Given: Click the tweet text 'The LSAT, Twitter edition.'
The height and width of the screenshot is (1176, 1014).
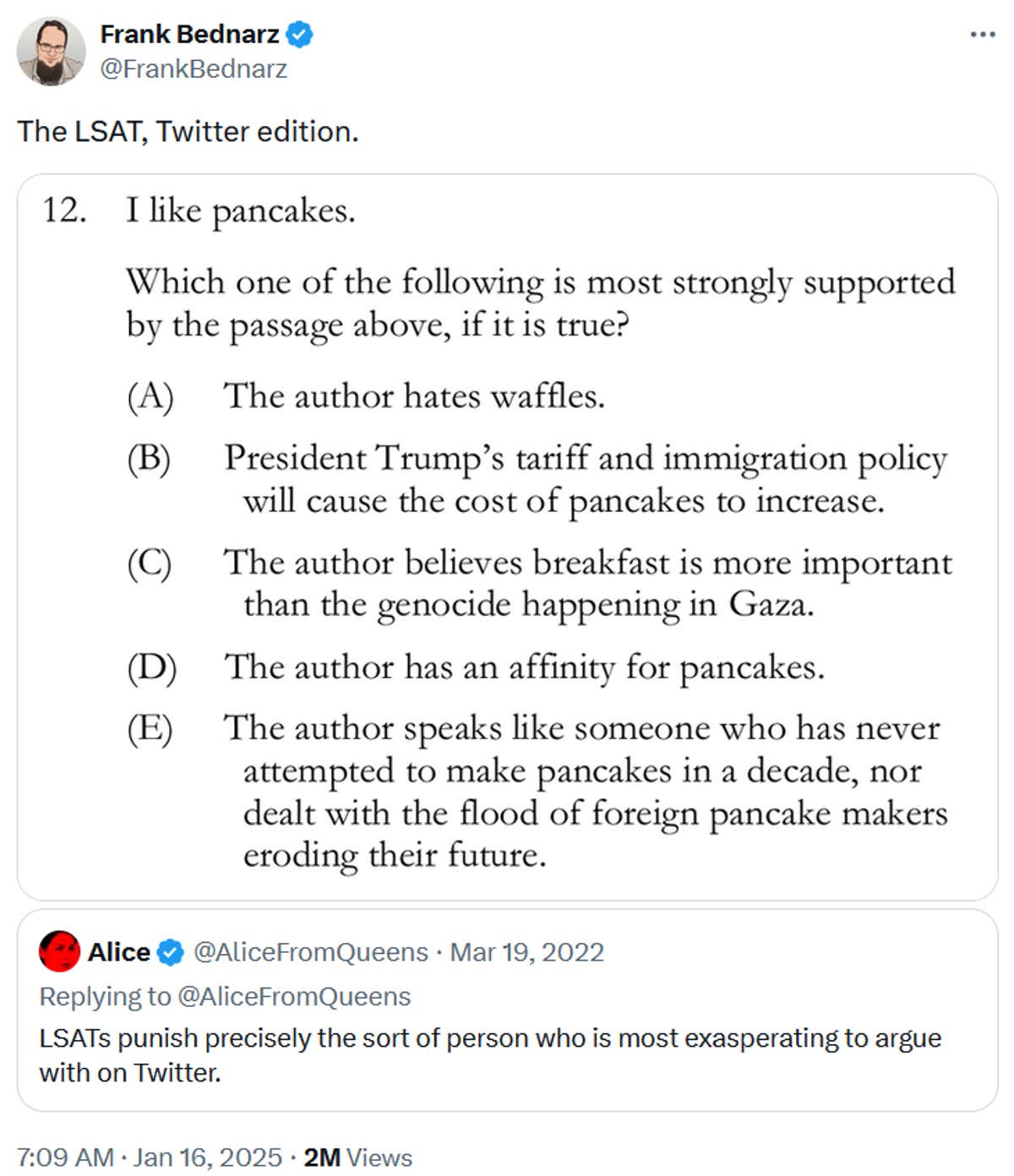Looking at the screenshot, I should [189, 132].
